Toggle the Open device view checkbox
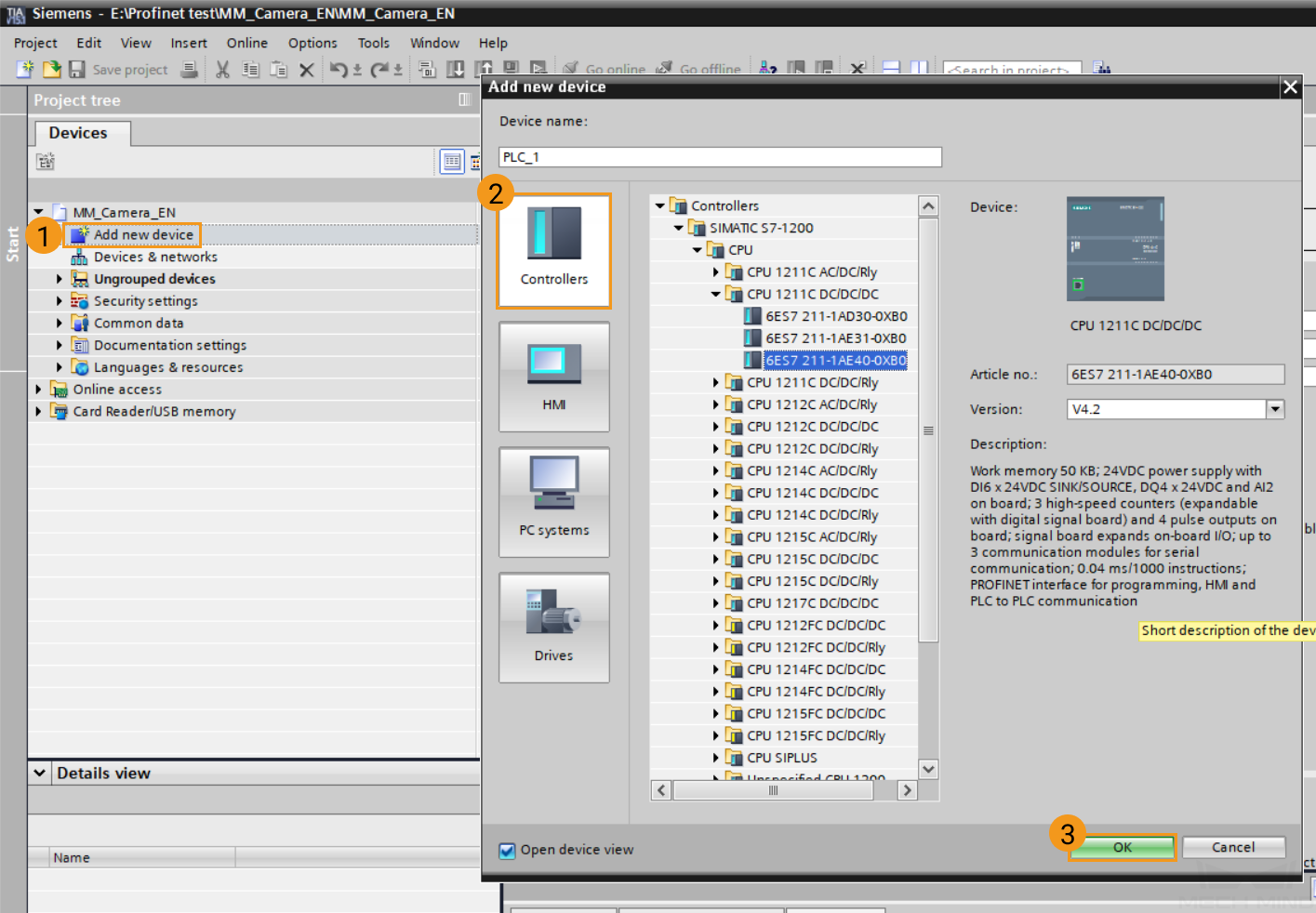 coord(508,851)
